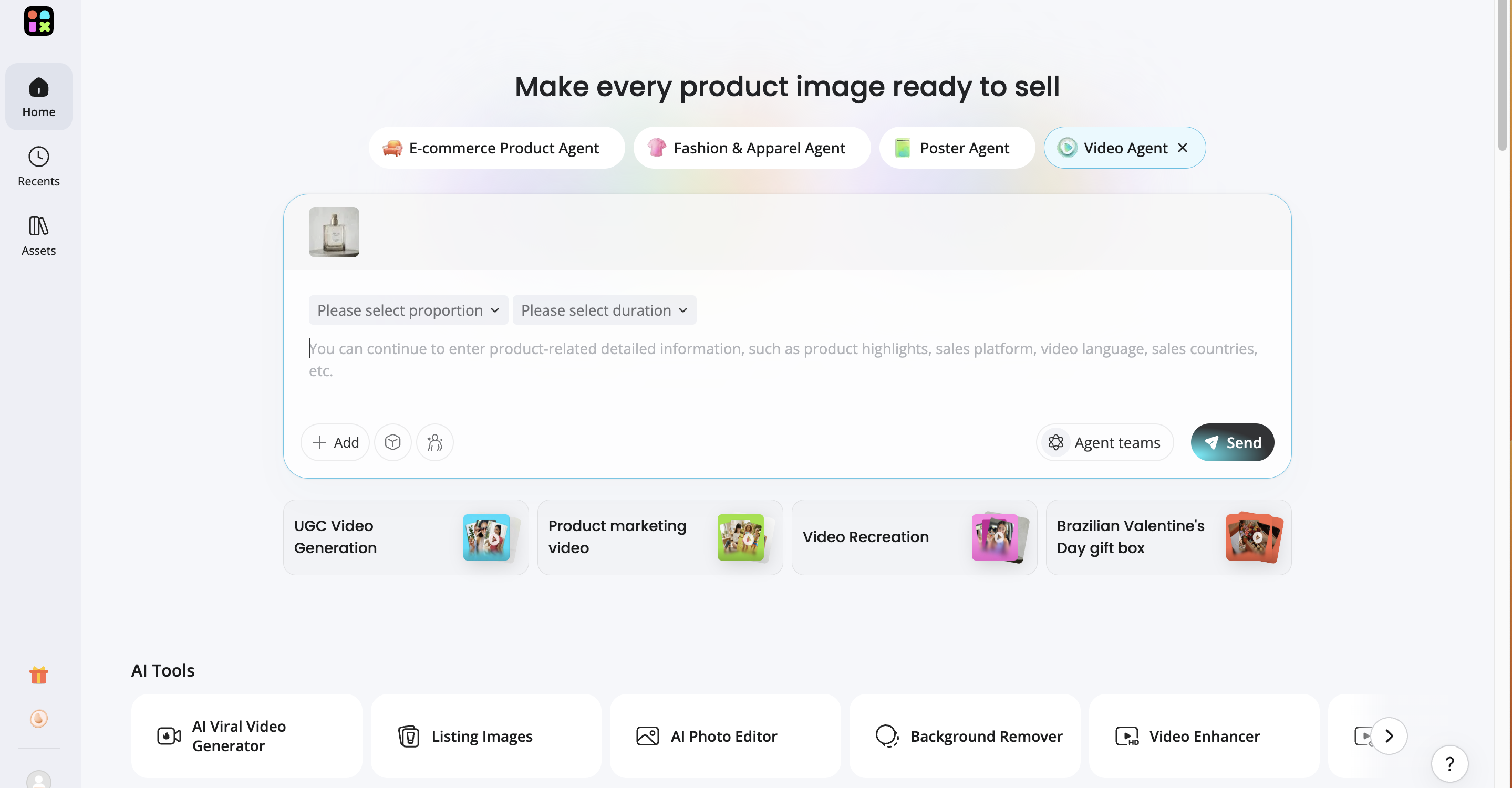Image resolution: width=1512 pixels, height=788 pixels.
Task: Send the prompt
Action: click(x=1232, y=442)
